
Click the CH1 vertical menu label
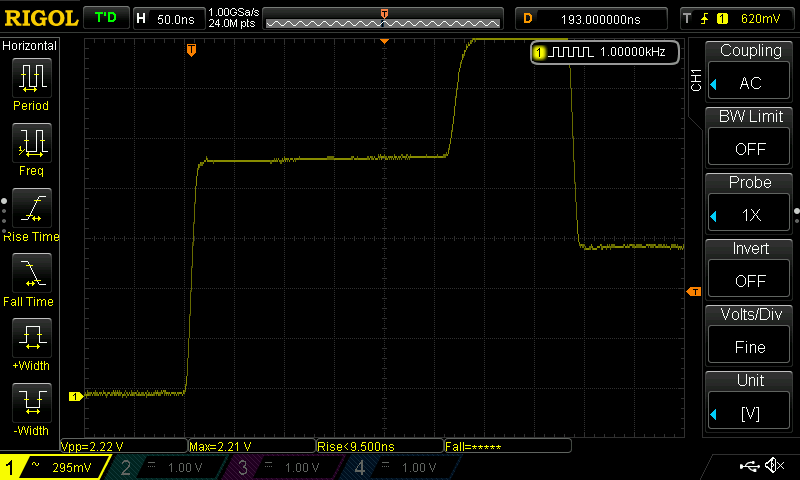(x=696, y=80)
